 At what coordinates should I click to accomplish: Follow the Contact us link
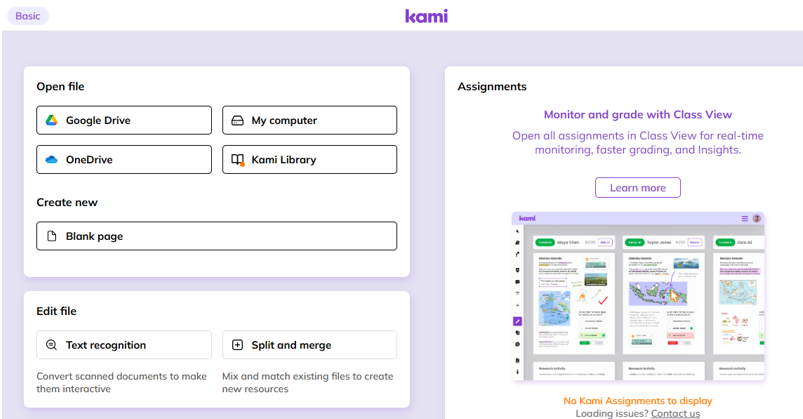click(675, 413)
